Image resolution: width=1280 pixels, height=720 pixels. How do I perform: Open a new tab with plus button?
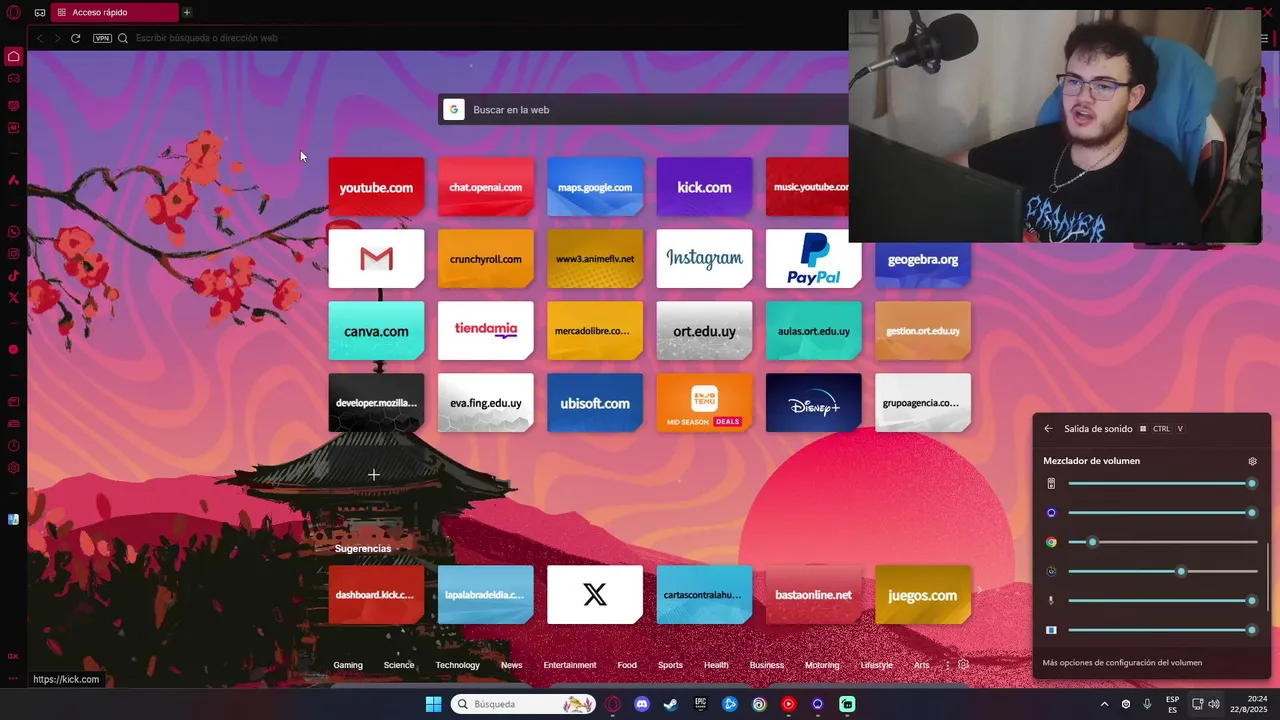[186, 12]
